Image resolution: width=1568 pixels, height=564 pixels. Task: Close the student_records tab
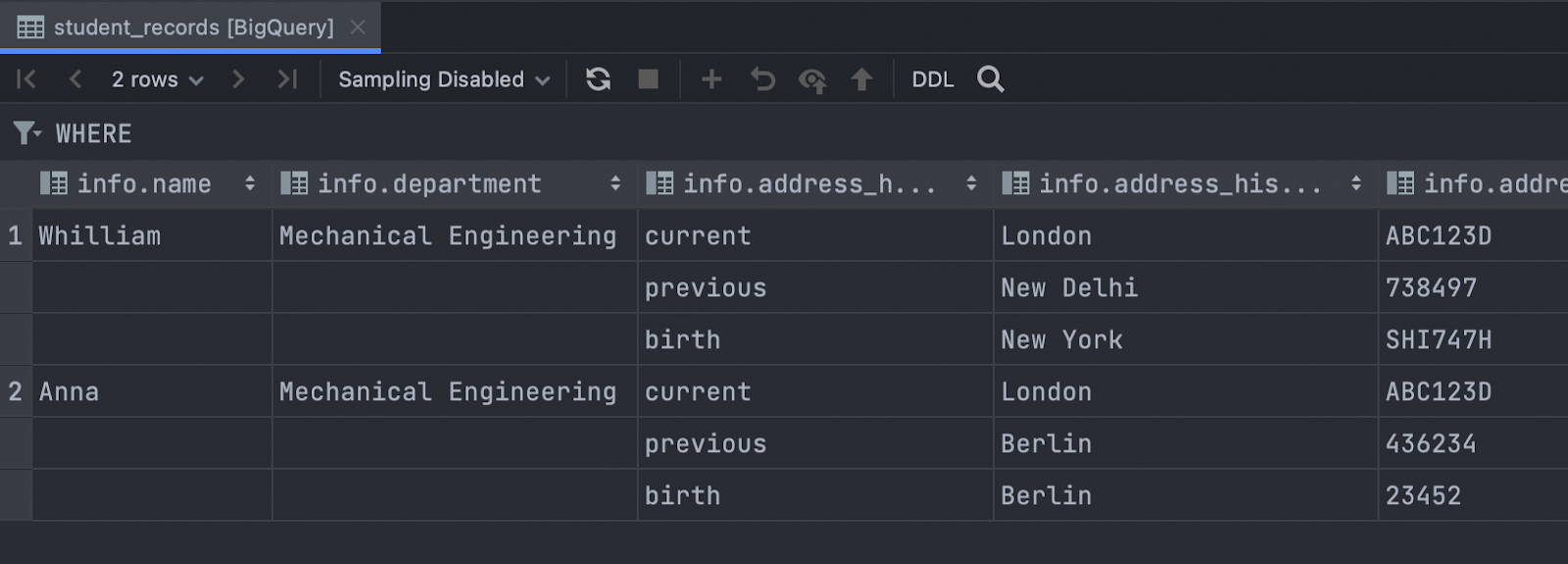[x=358, y=27]
